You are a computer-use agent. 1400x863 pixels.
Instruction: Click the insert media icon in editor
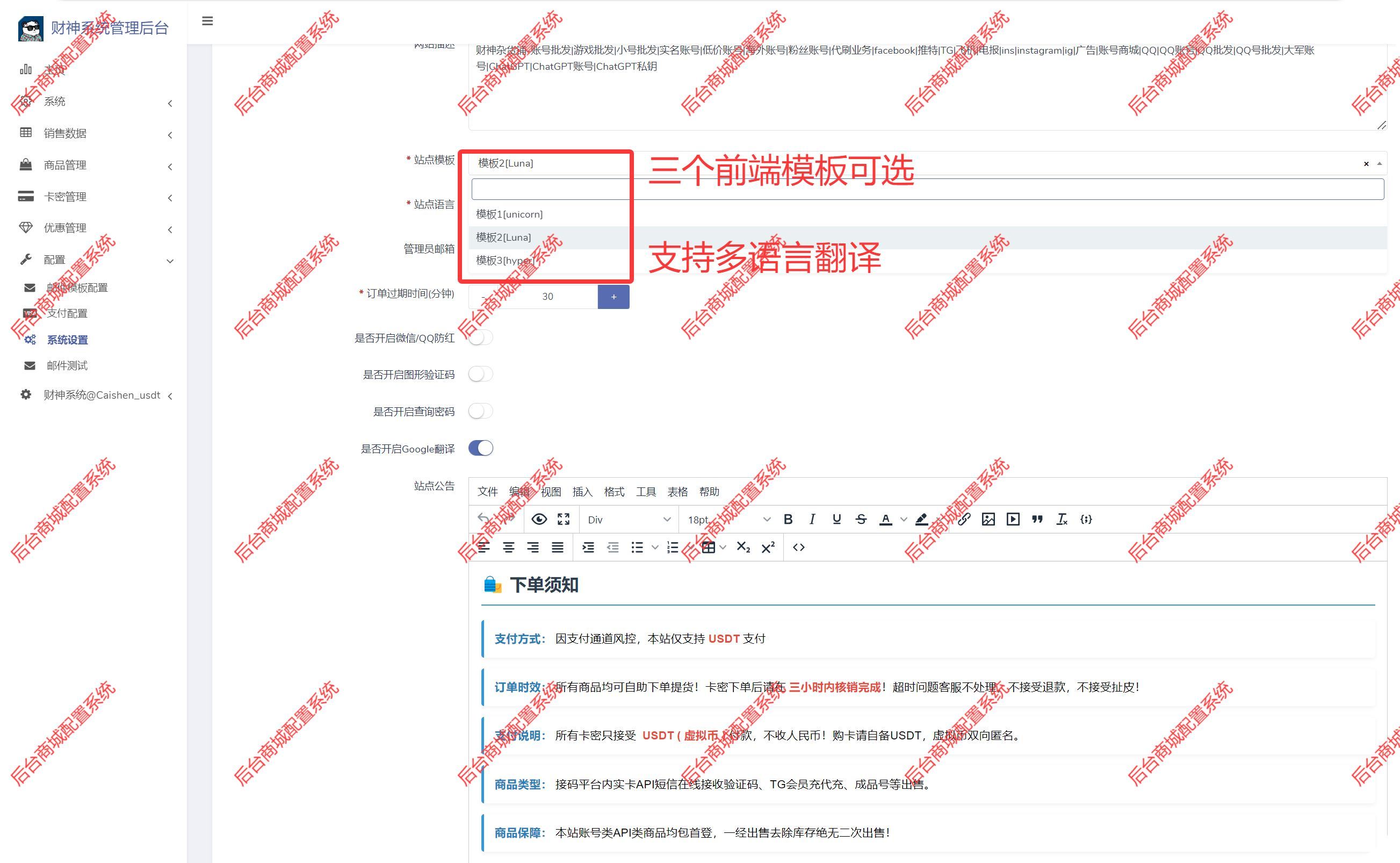click(1013, 519)
